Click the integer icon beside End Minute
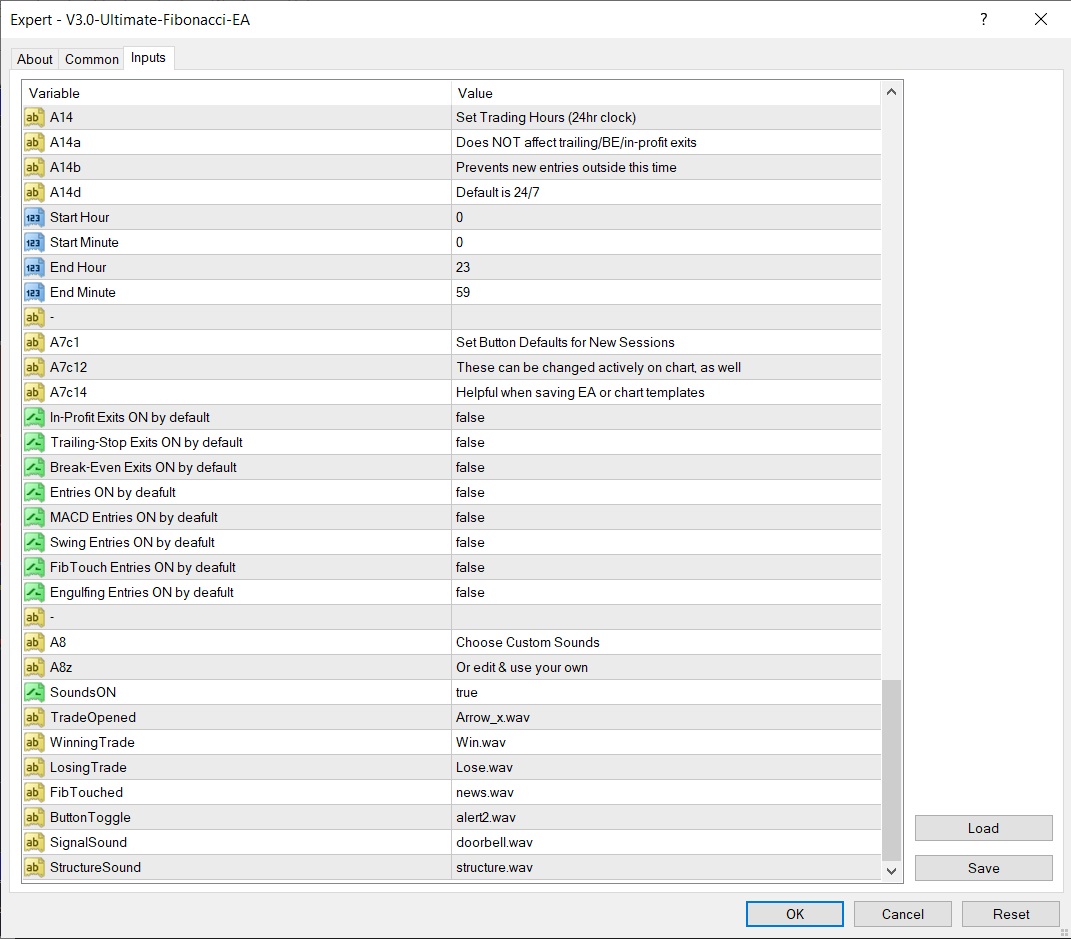Screen dimensions: 1071x939 [35, 292]
